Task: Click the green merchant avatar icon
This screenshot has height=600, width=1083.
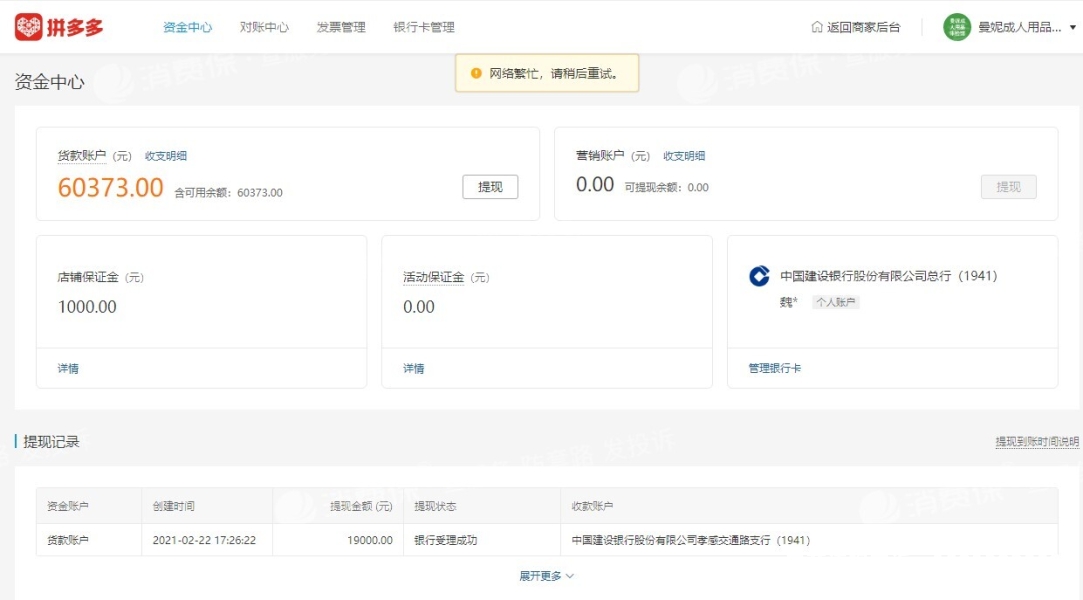Action: (x=957, y=27)
